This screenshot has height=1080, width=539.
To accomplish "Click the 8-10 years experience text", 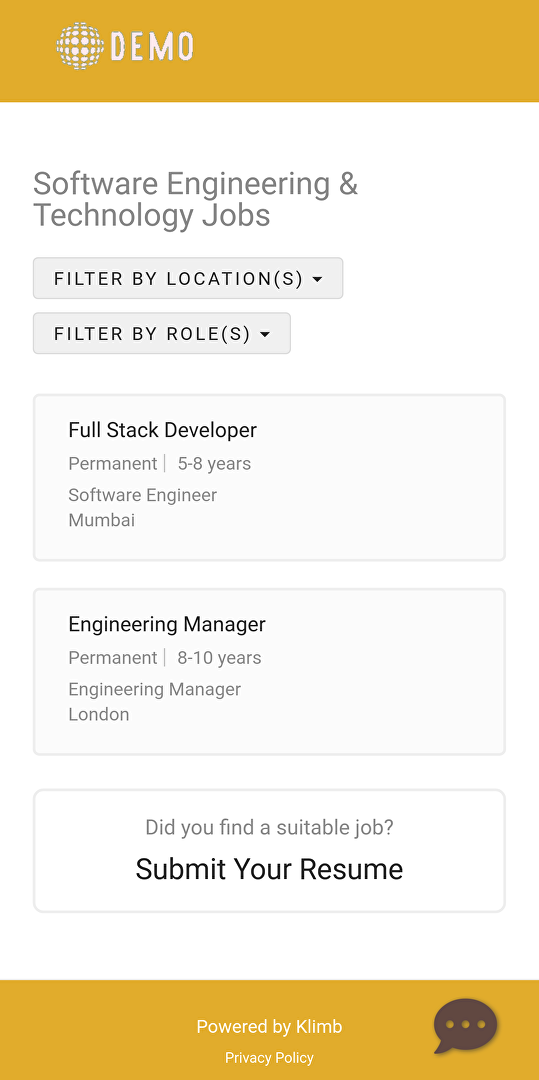I will [220, 658].
